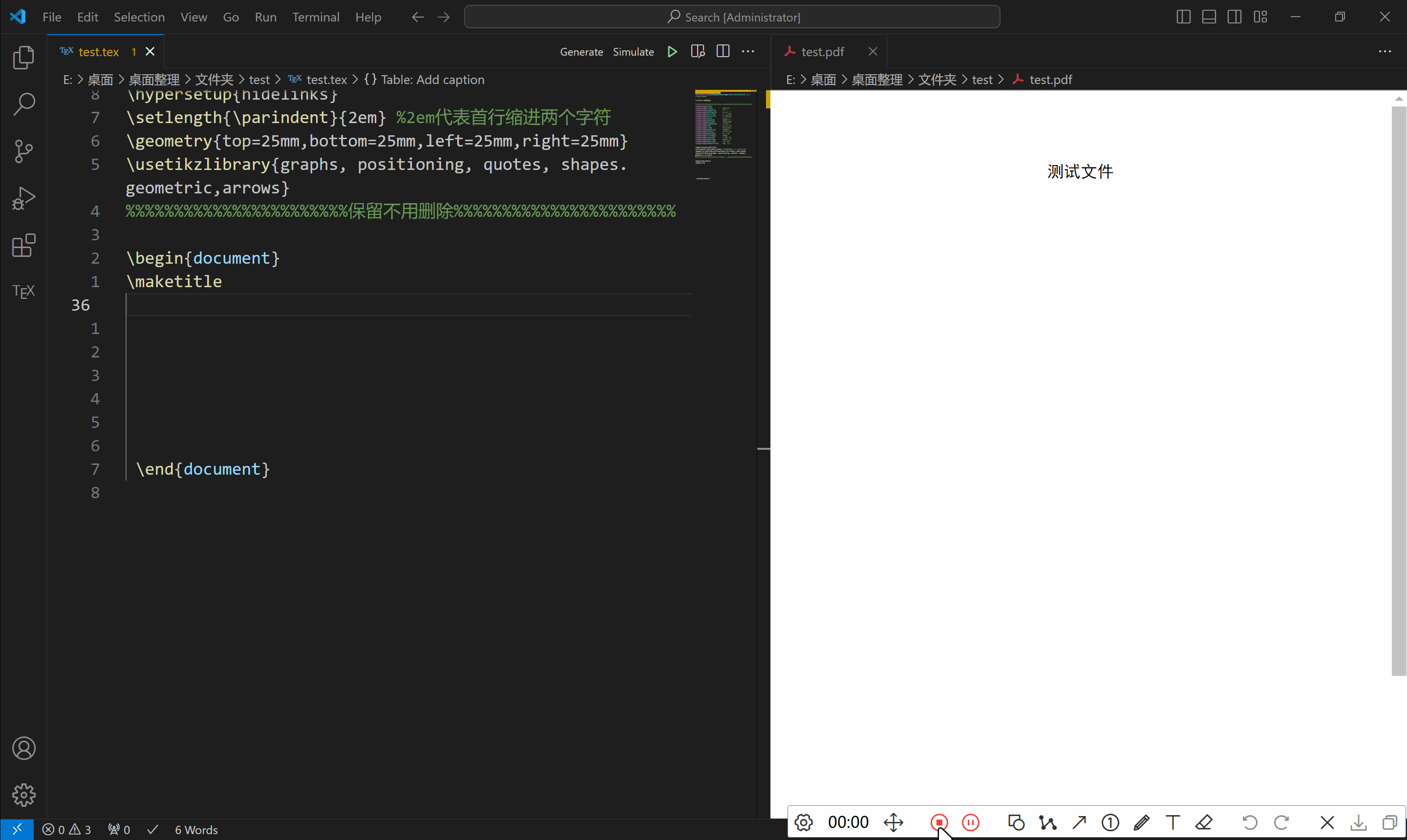This screenshot has height=840, width=1407.
Task: Click the Simulate button in toolbar
Action: coord(634,51)
